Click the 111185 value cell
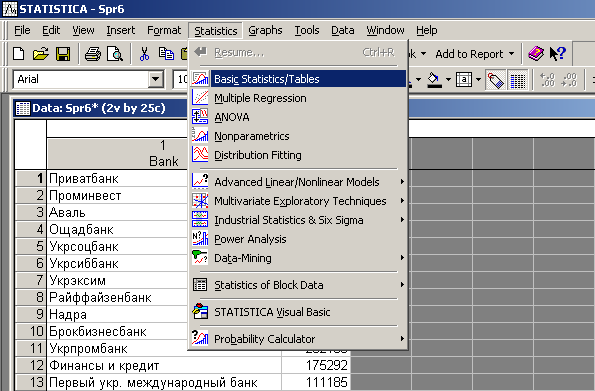 [316, 382]
